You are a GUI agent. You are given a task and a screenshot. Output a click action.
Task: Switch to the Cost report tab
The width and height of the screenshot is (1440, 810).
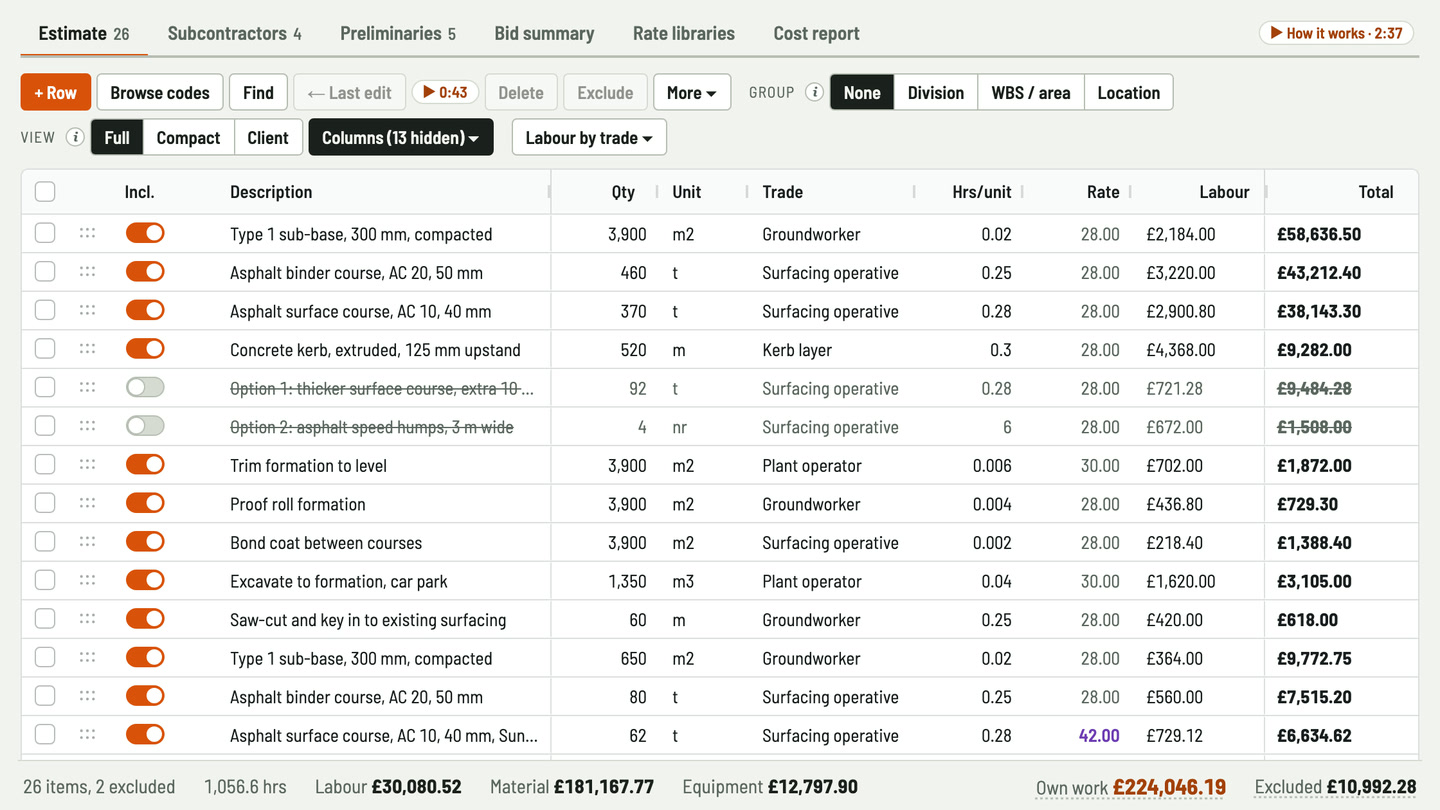817,33
